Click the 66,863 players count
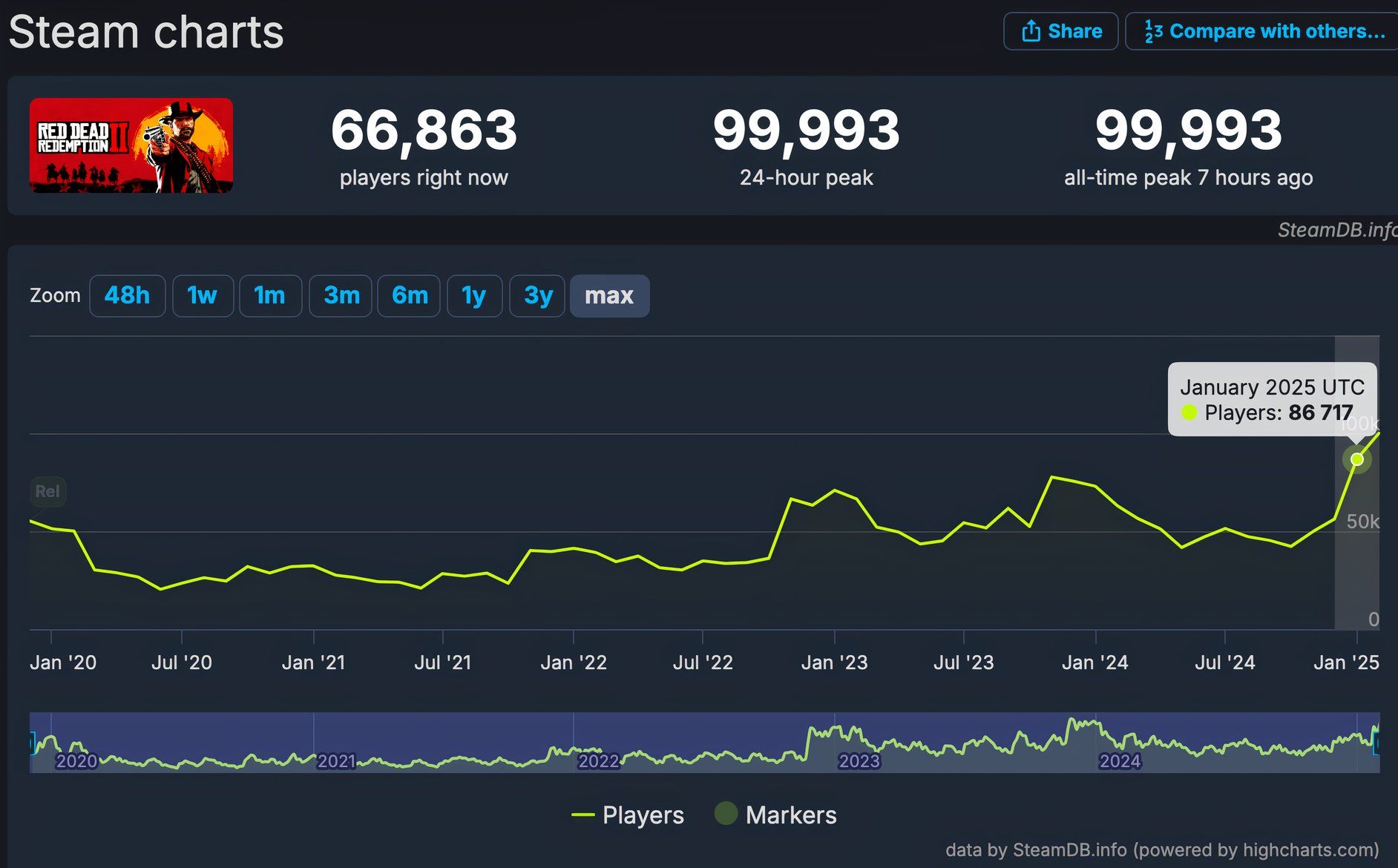The height and width of the screenshot is (868, 1398). [x=424, y=130]
